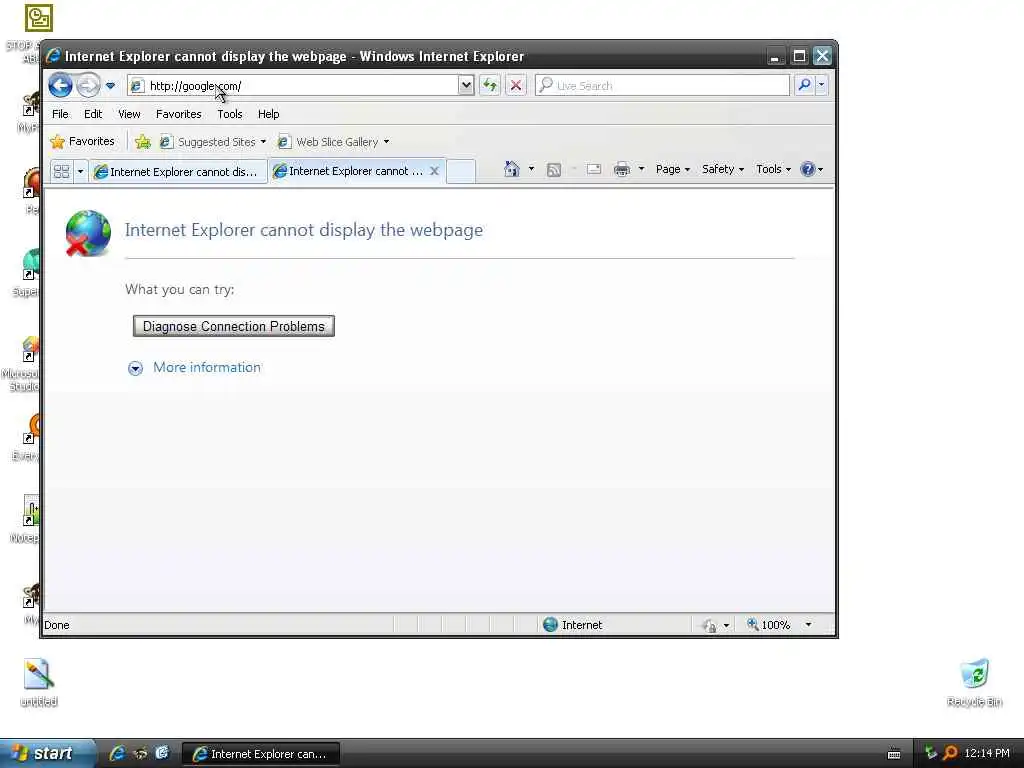This screenshot has height=768, width=1024.
Task: Open the Favorites star button
Action: (x=82, y=141)
